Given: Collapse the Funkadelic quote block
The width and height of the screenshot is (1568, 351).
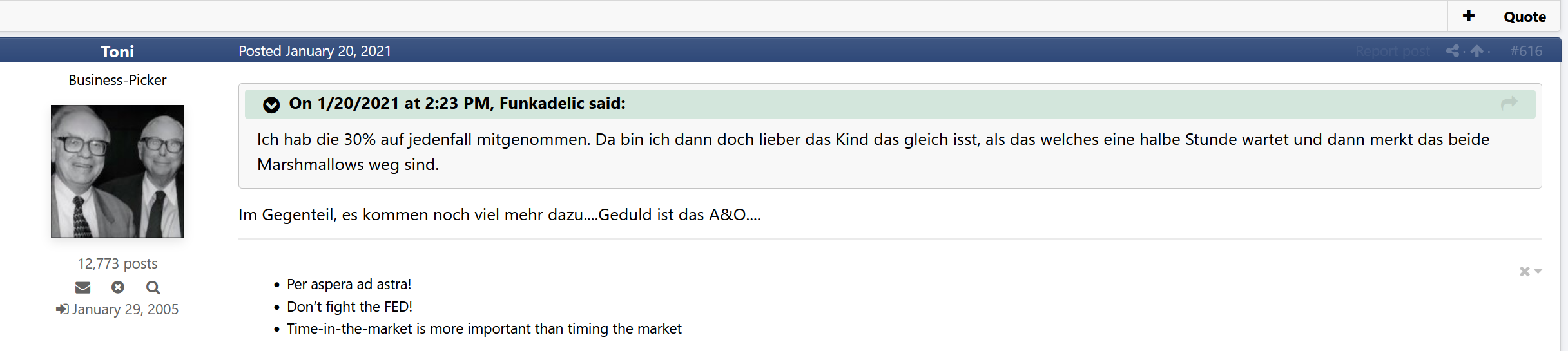Looking at the screenshot, I should click(271, 104).
